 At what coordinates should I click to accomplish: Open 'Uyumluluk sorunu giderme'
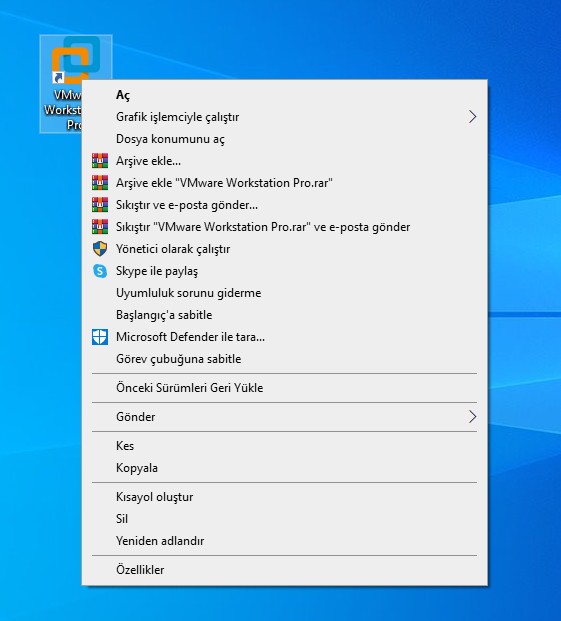pyautogui.click(x=284, y=293)
